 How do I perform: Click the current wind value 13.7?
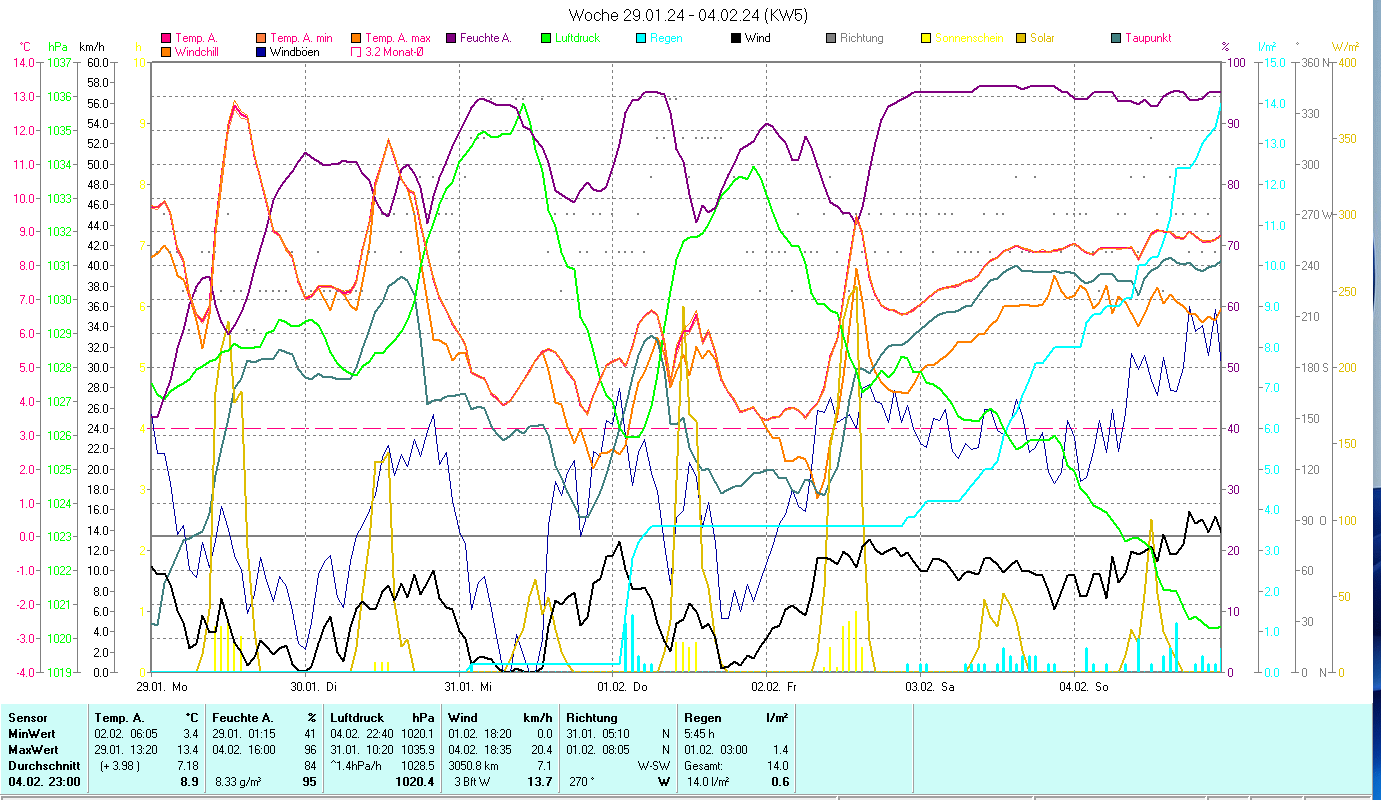click(540, 782)
